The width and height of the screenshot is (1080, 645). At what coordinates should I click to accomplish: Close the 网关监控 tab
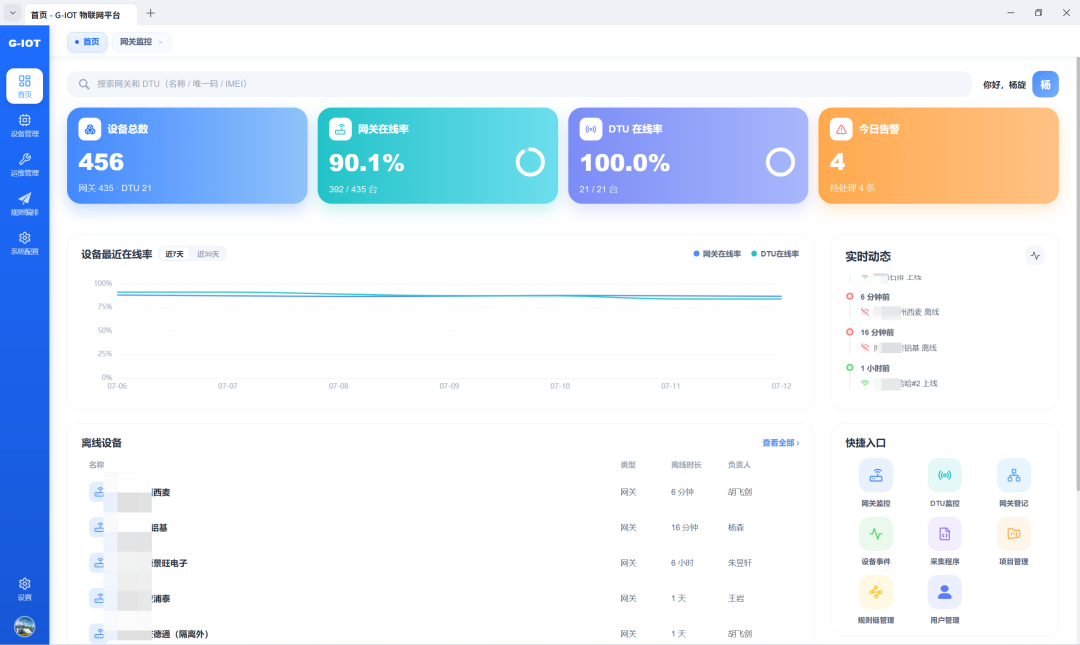click(x=160, y=42)
